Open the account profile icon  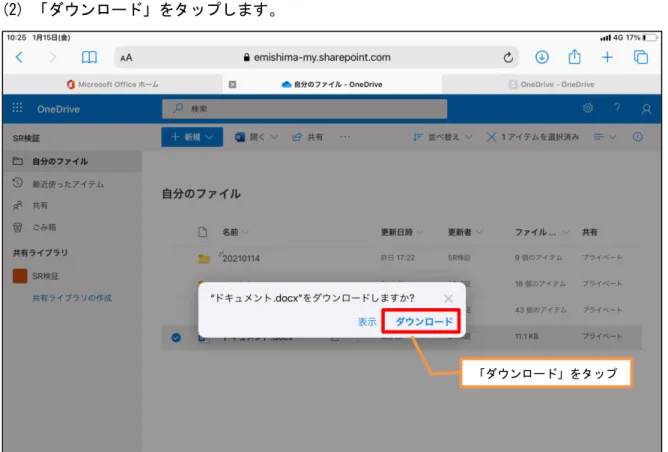646,109
